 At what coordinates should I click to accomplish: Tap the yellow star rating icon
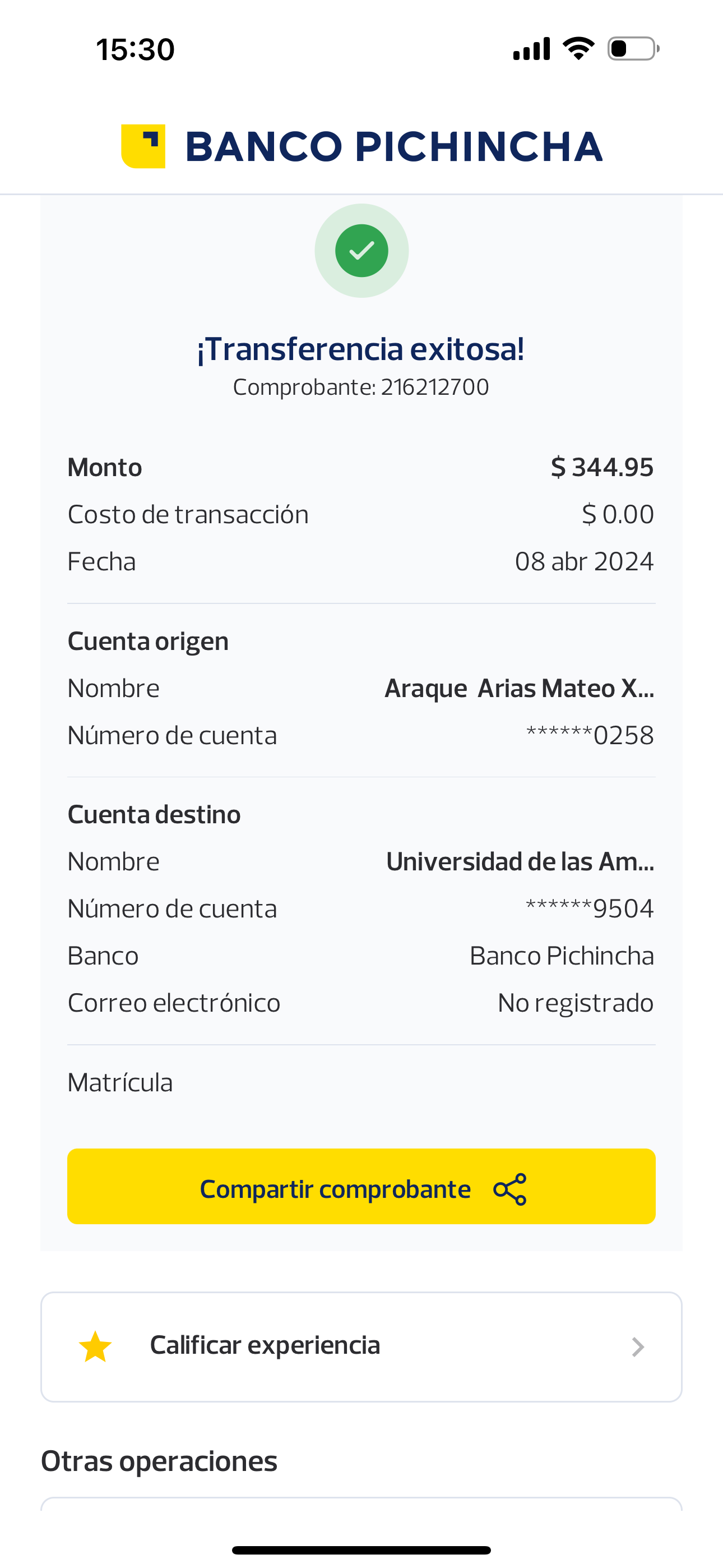coord(95,1346)
